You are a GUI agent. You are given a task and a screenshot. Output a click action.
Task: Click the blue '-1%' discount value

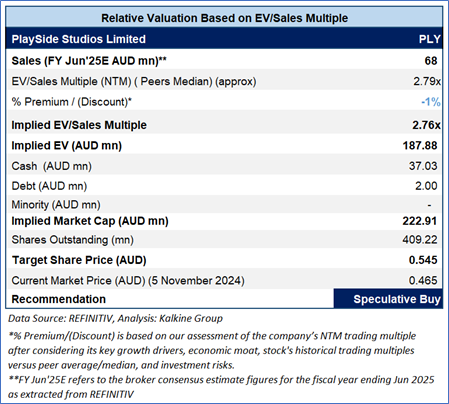431,102
